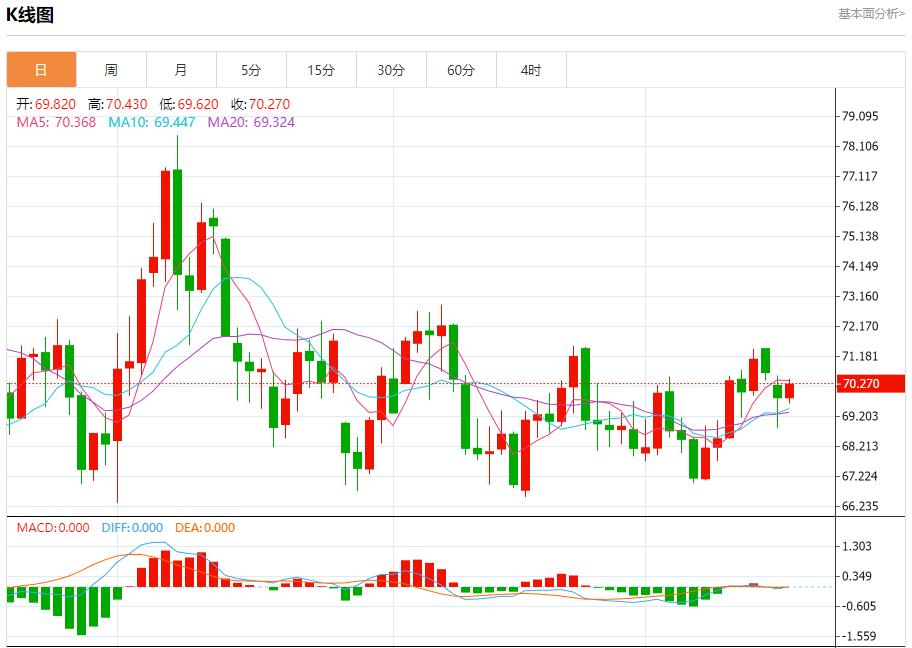This screenshot has height=648, width=912.
Task: Open the 月 monthly chart tab
Action: [x=181, y=70]
